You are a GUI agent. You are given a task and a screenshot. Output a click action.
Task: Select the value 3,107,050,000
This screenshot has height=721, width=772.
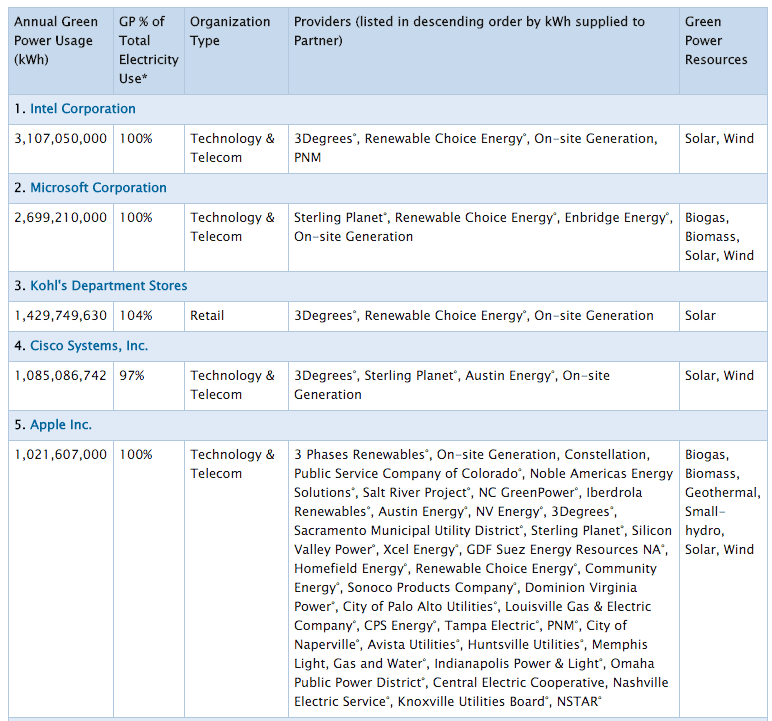pos(61,139)
